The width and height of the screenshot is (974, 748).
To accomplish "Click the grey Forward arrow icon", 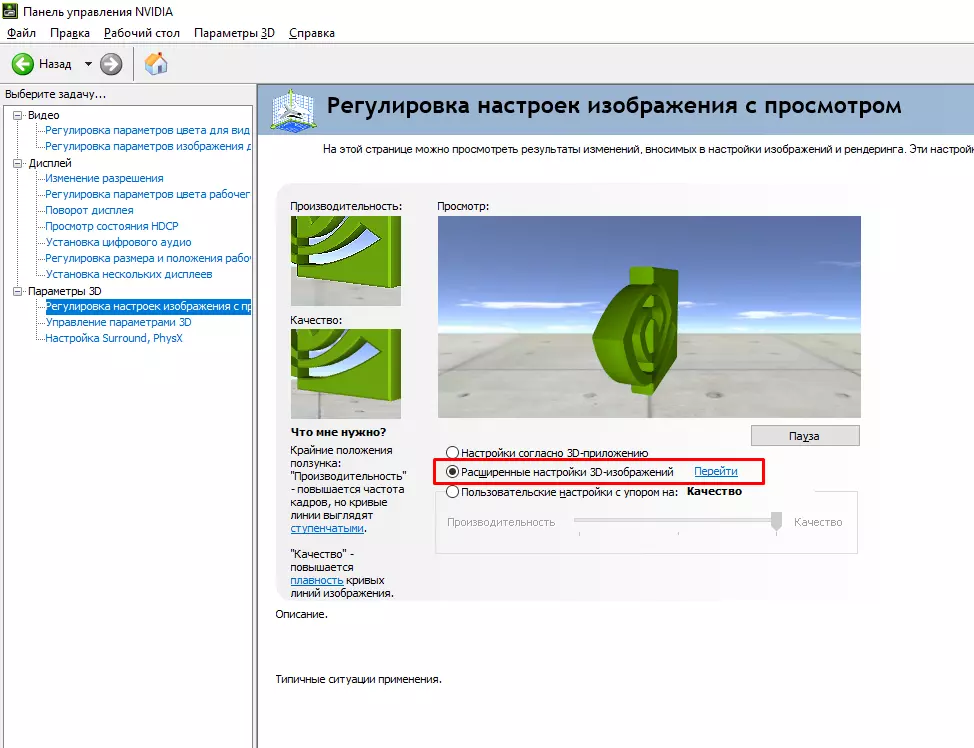I will (111, 64).
